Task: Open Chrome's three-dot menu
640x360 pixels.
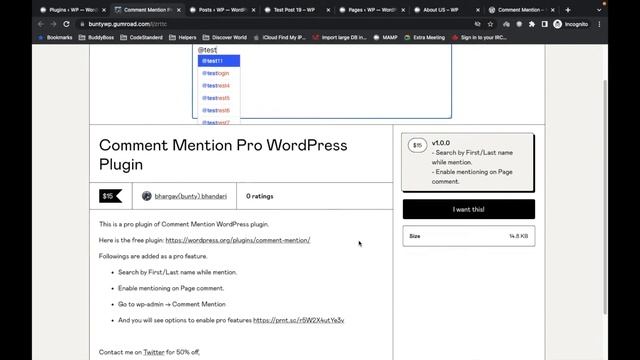Action: (x=599, y=24)
